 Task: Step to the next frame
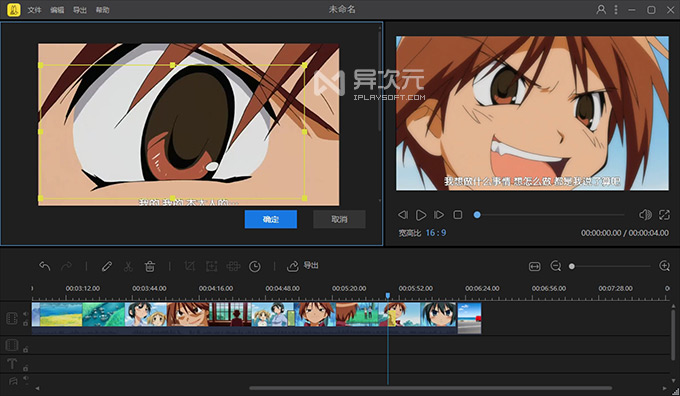coord(439,215)
